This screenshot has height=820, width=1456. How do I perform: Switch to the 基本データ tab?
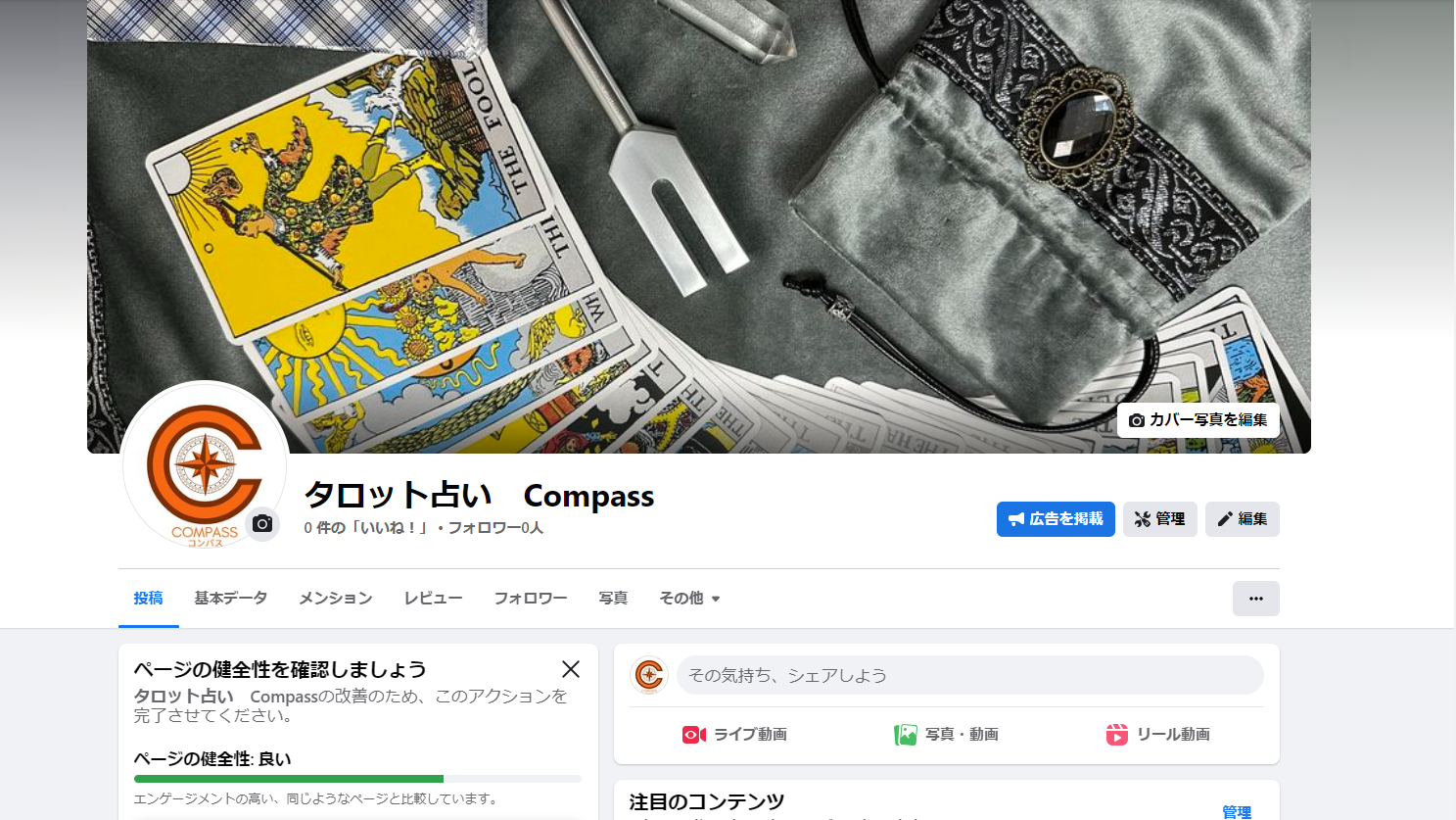(x=231, y=599)
